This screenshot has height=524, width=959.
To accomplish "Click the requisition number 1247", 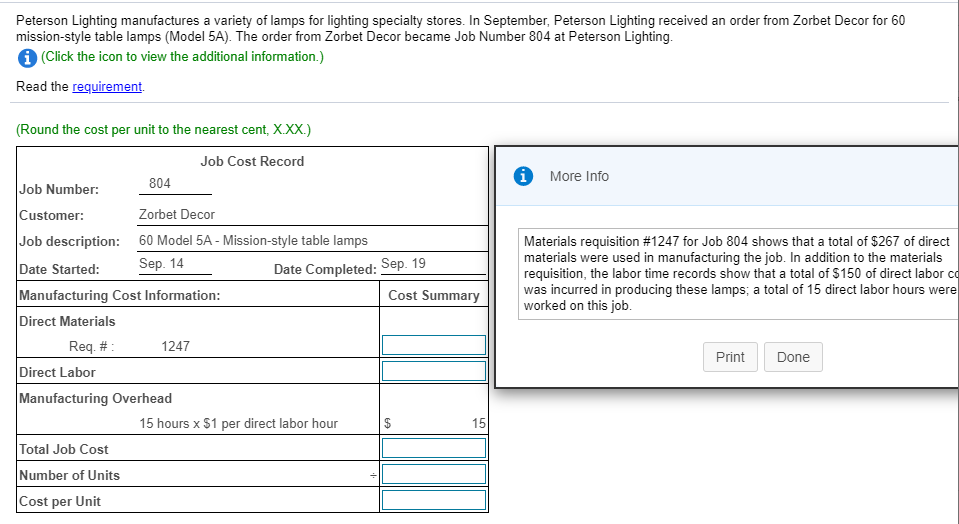I will click(x=175, y=346).
